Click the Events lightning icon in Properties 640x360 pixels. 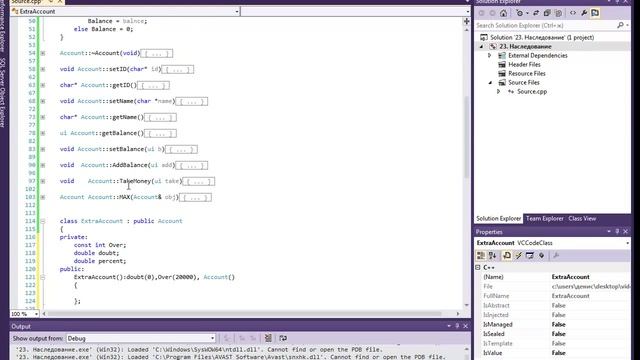tap(518, 256)
